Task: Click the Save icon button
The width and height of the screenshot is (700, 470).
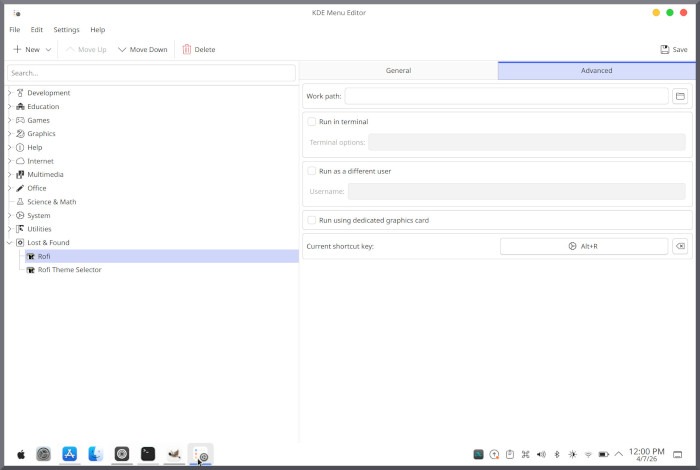Action: tap(665, 49)
